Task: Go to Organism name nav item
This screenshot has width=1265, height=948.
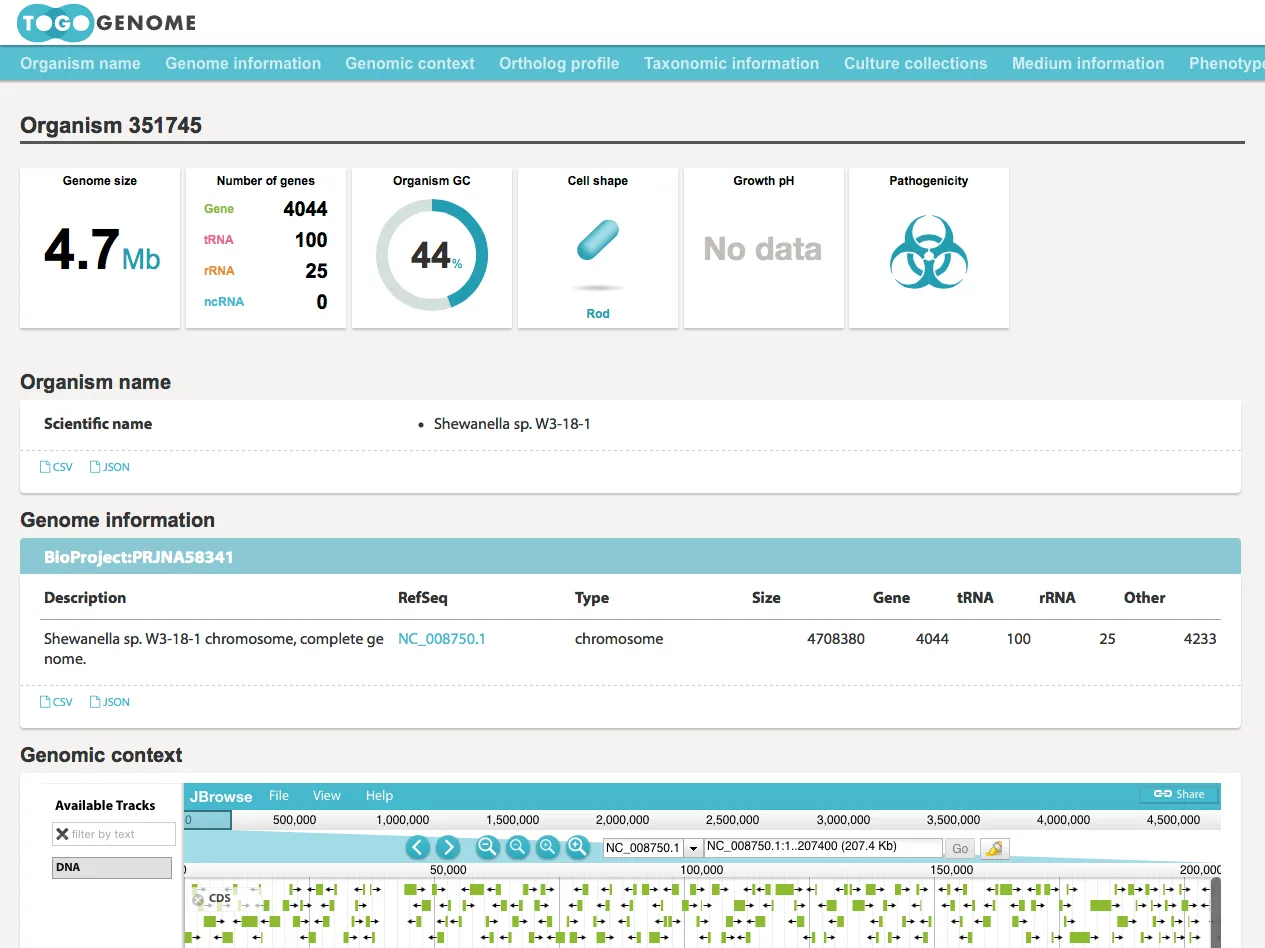Action: click(80, 63)
